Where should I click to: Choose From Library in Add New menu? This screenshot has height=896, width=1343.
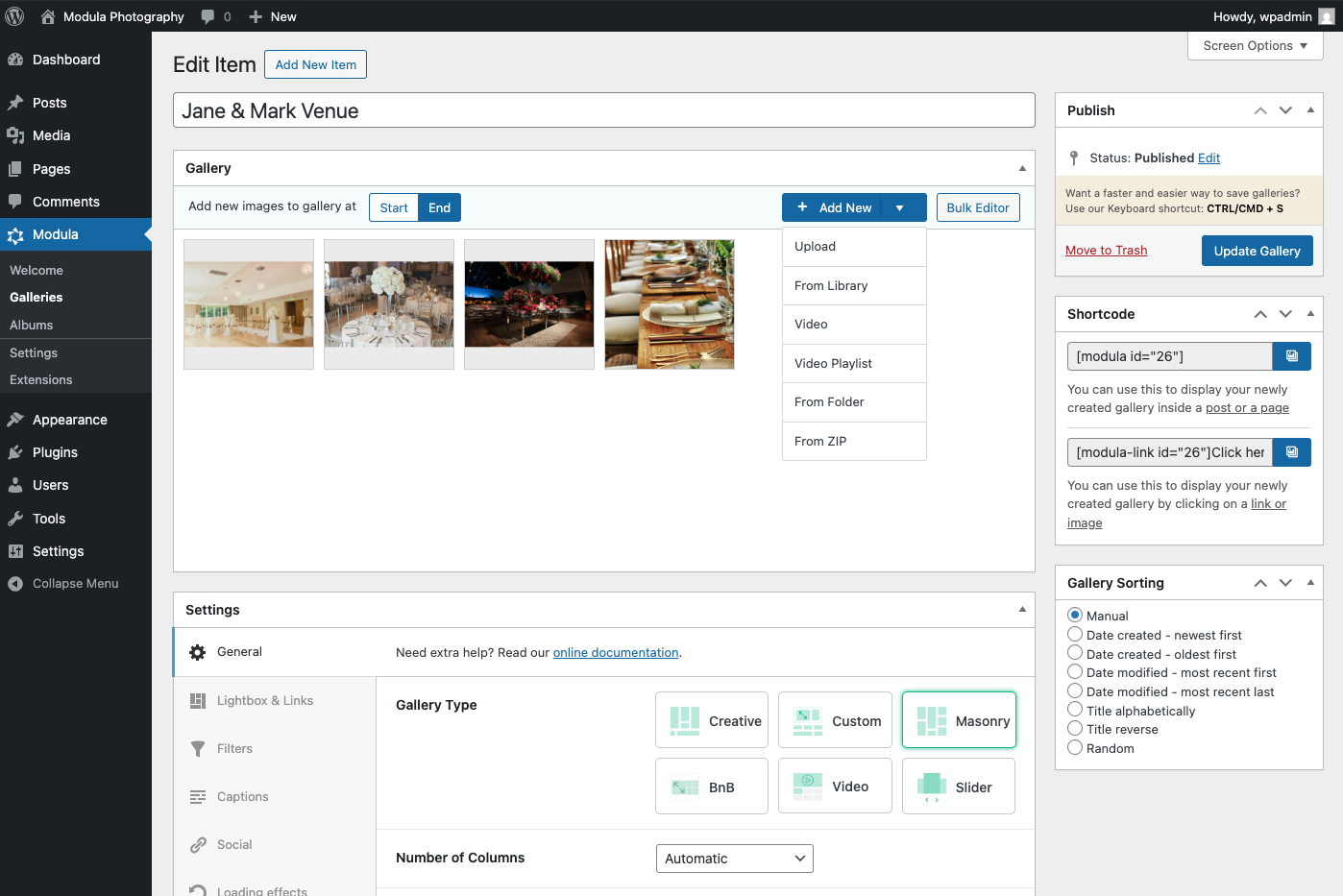coord(831,286)
